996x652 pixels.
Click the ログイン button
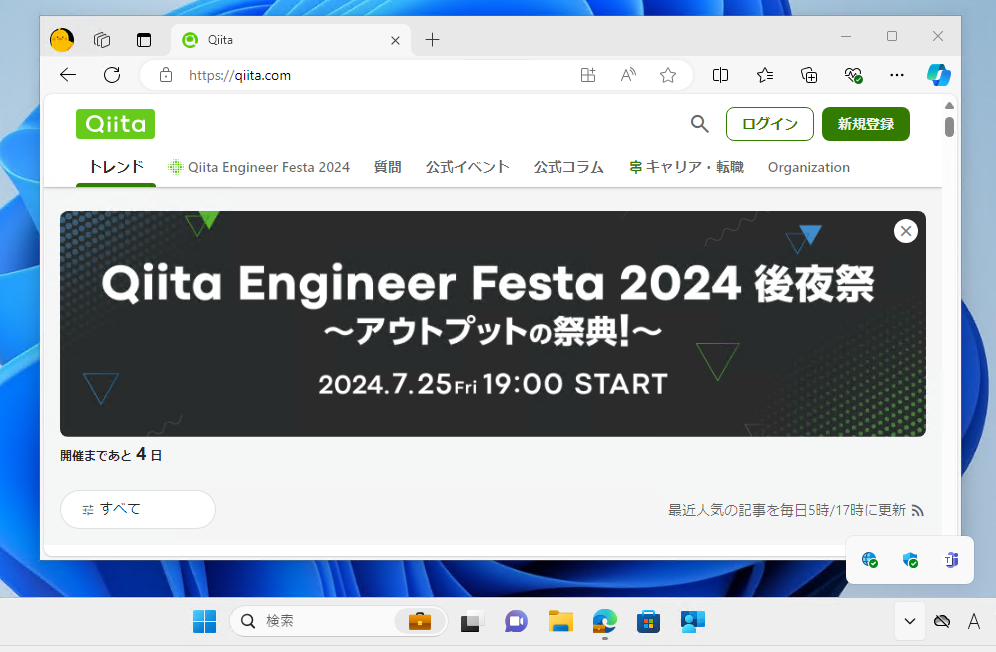coord(770,124)
